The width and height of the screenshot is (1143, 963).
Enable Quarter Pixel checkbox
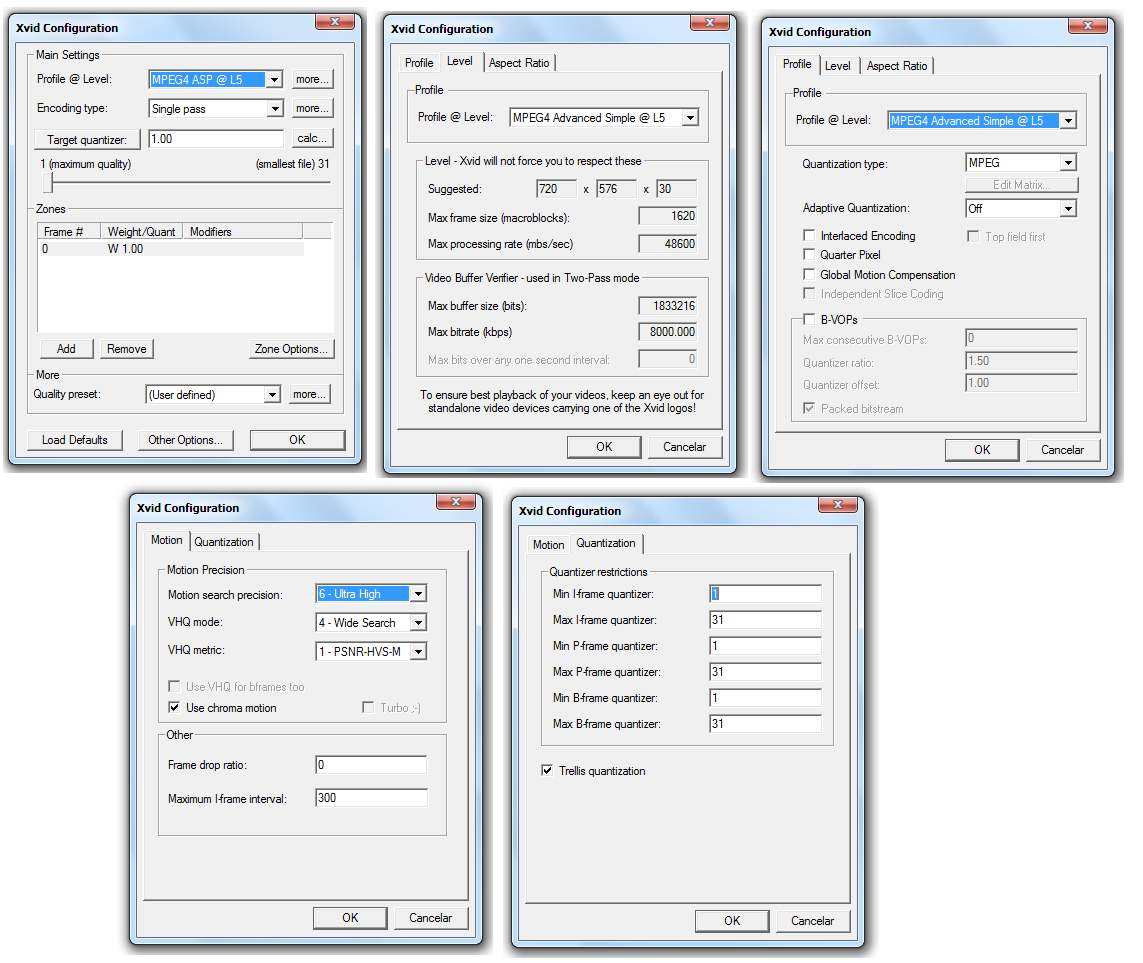pyautogui.click(x=809, y=254)
